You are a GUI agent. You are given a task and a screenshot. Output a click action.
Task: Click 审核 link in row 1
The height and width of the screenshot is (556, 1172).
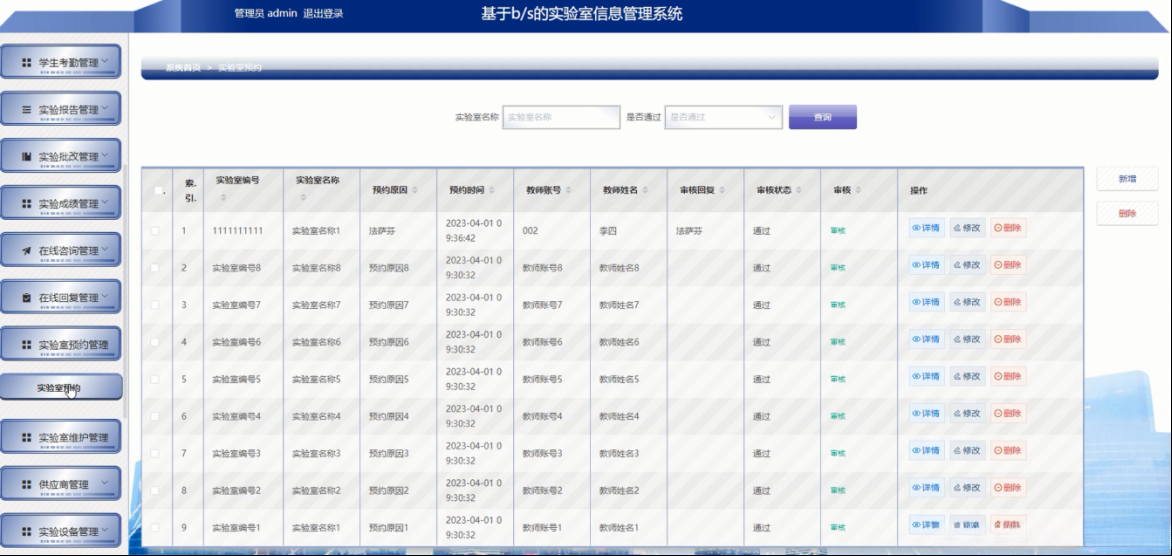(838, 231)
